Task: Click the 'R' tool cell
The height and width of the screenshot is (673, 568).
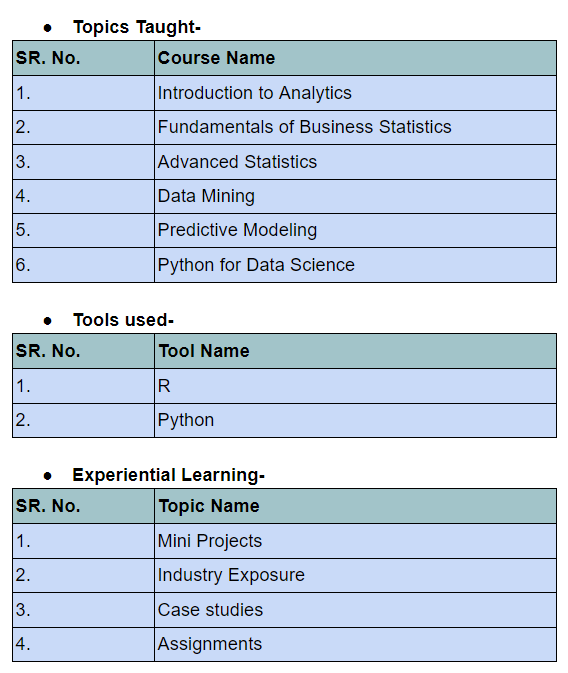Action: tap(355, 386)
